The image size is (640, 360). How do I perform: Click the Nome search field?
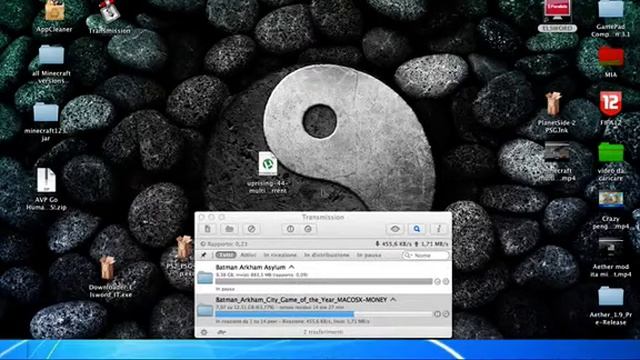click(x=426, y=255)
